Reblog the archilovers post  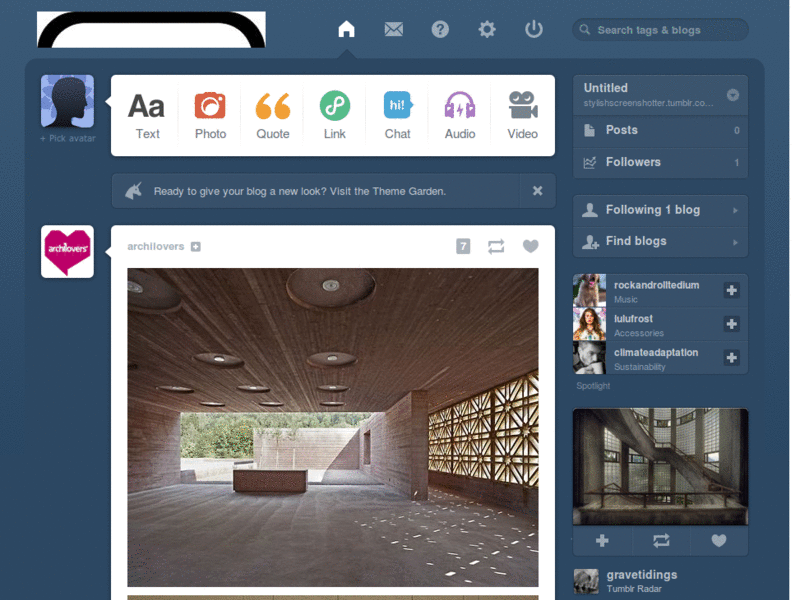point(496,246)
